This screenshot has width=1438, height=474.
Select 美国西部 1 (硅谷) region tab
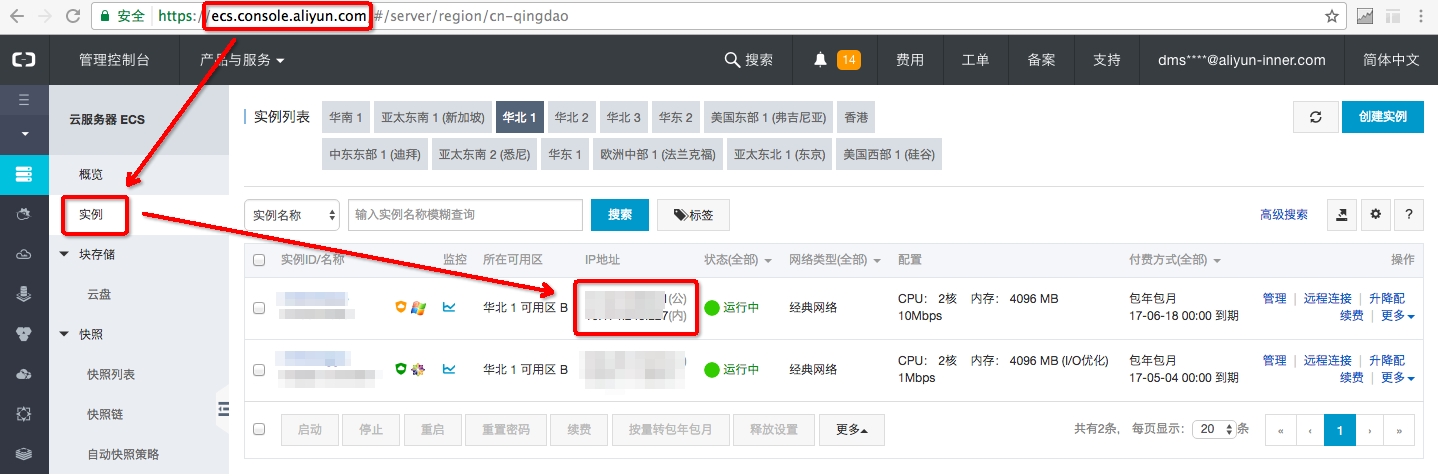coord(888,155)
